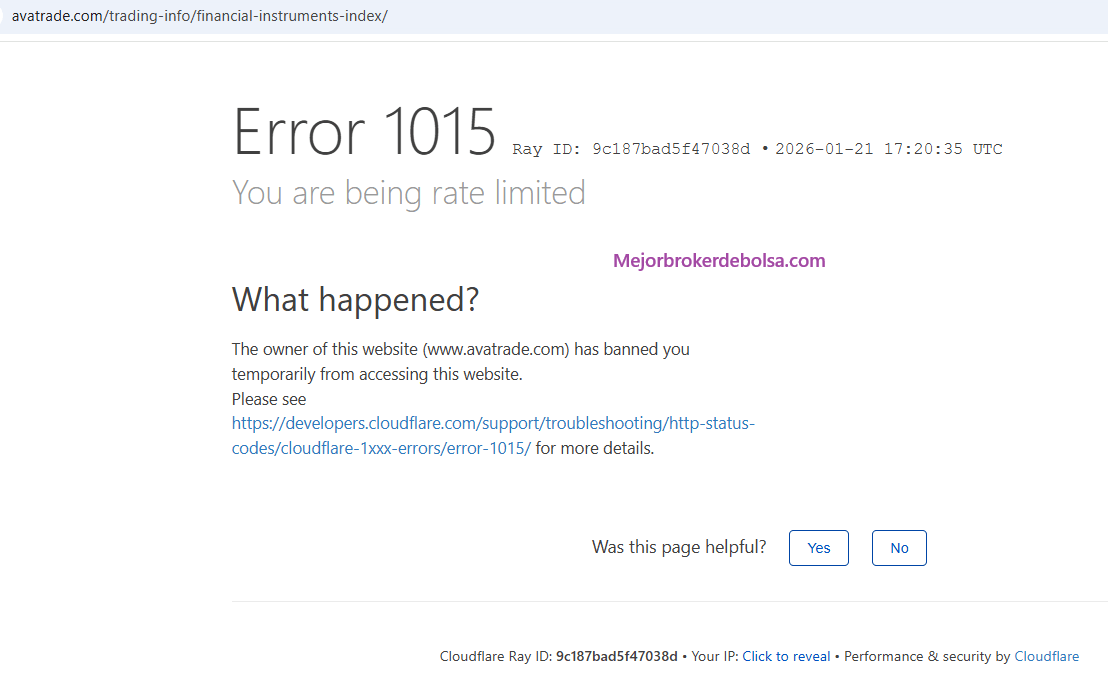Open the Cloudflare error-1015 troubleshooting link

[x=493, y=435]
